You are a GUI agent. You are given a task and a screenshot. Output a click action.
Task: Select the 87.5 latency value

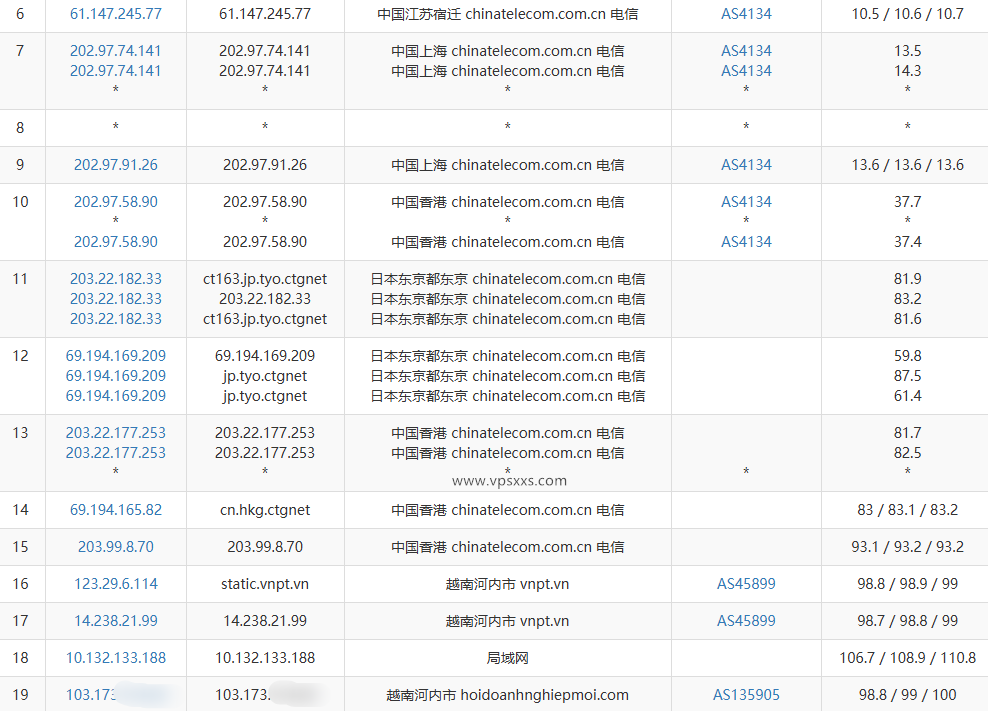(907, 376)
